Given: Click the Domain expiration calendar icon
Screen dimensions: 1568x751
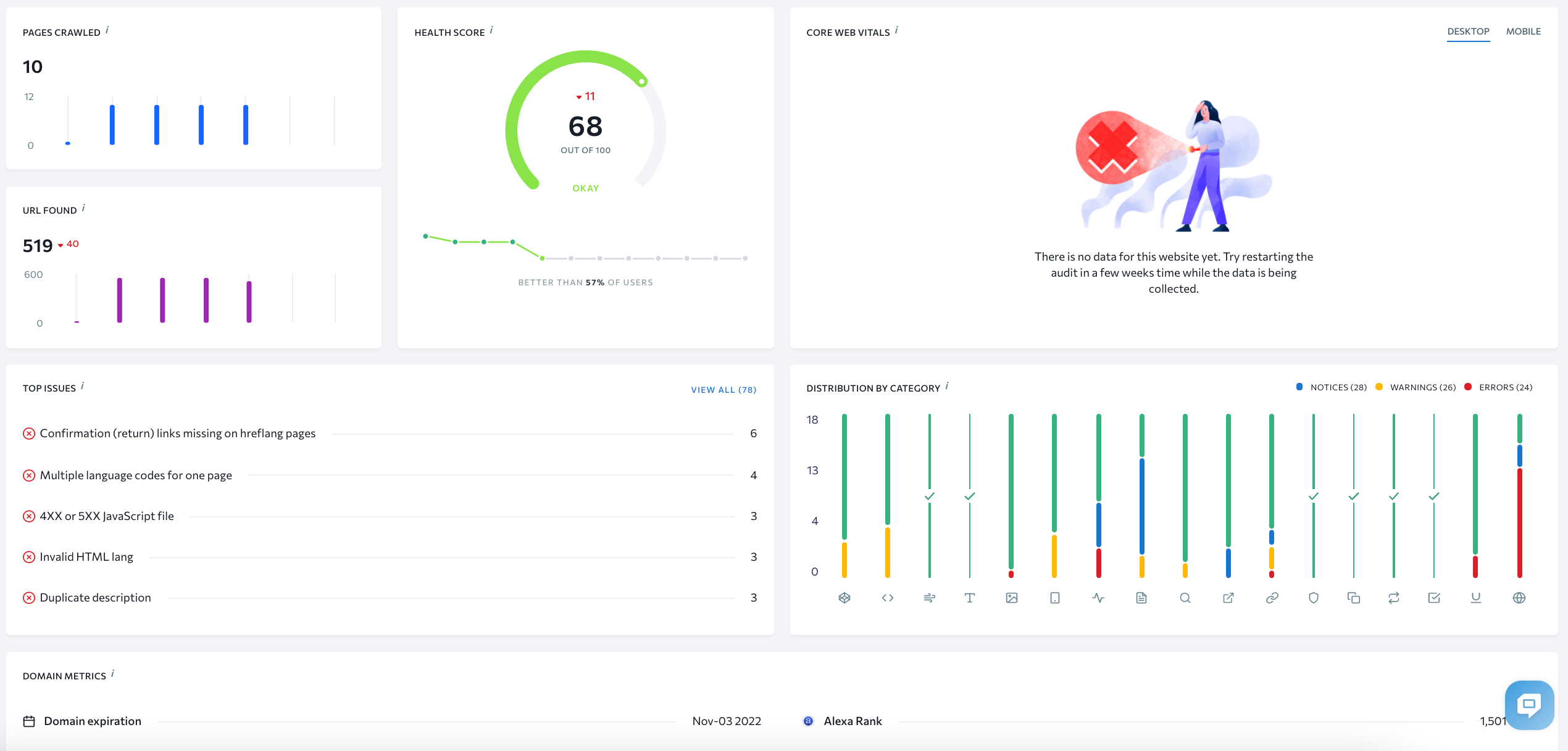Looking at the screenshot, I should click(29, 721).
